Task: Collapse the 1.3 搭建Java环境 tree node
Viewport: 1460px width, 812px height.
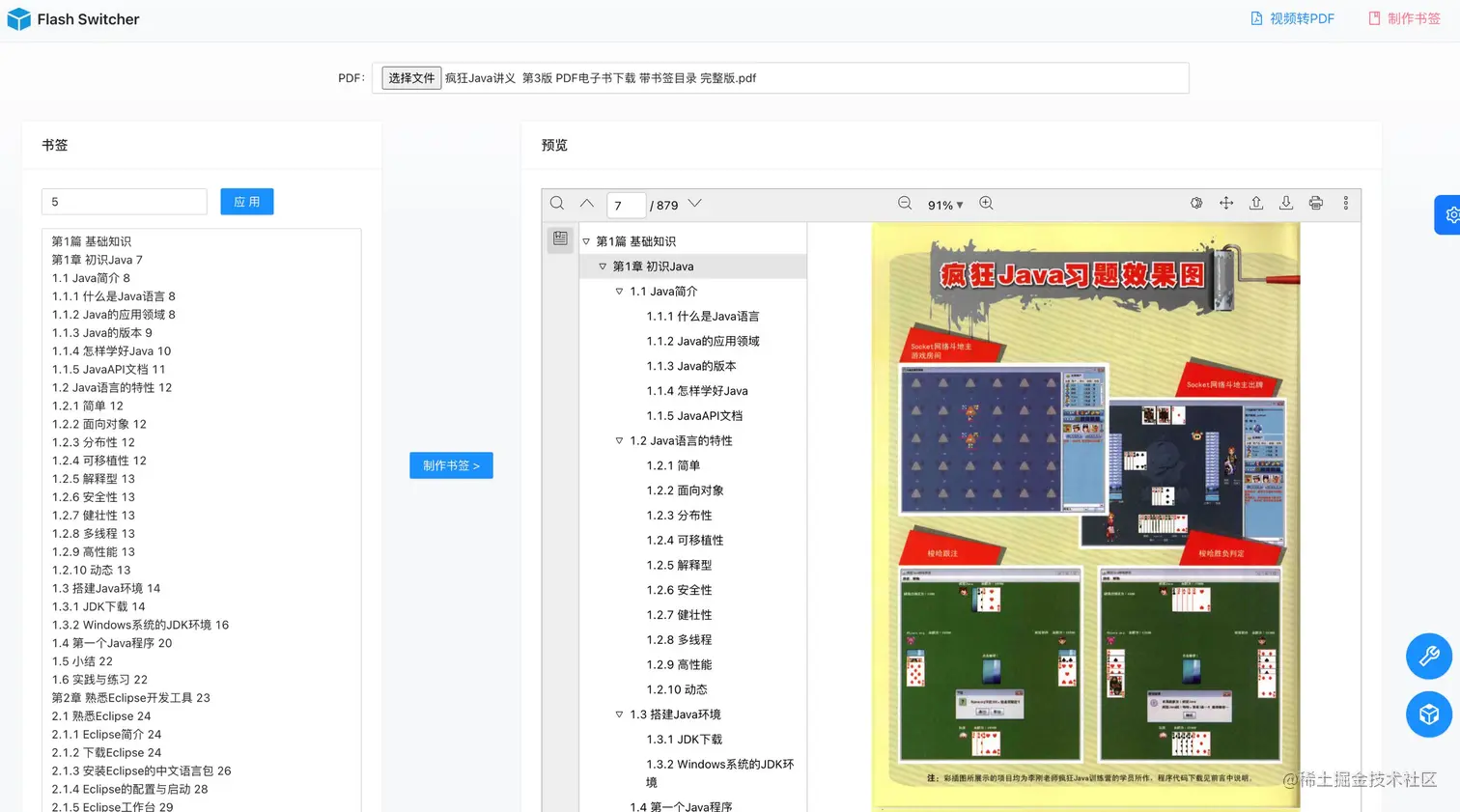Action: (x=620, y=714)
